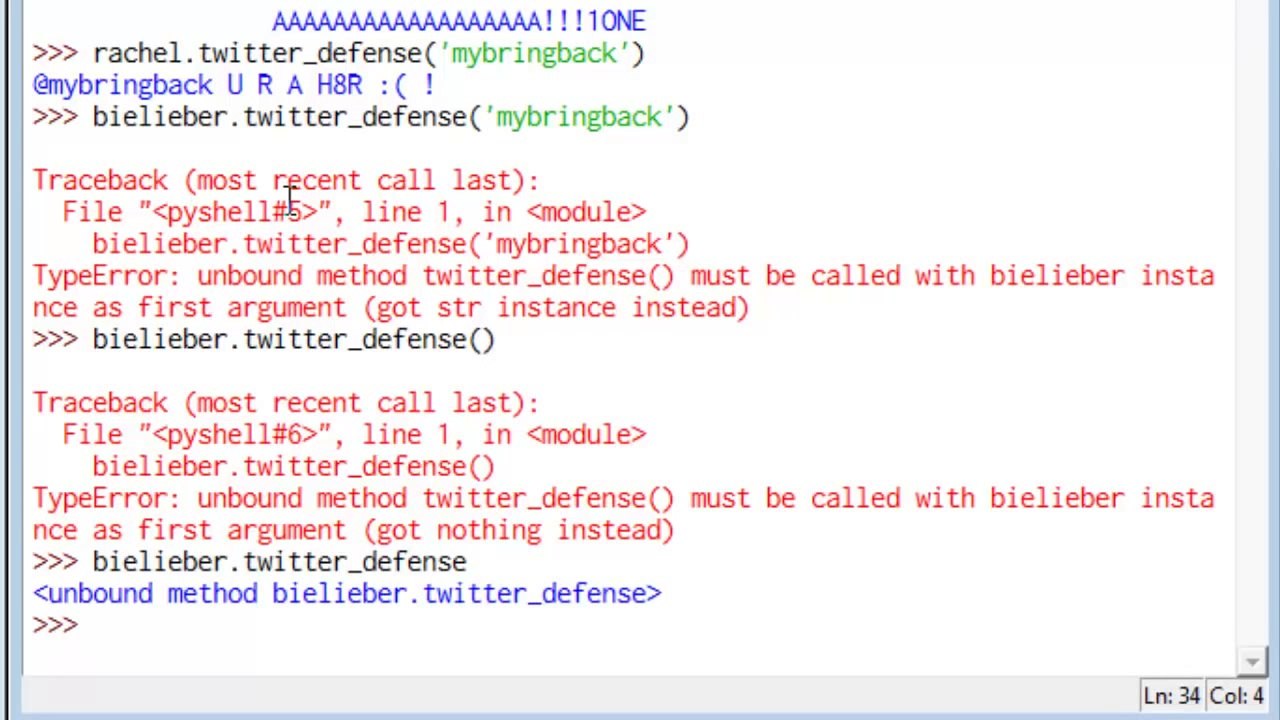This screenshot has height=720, width=1280.
Task: Click the blue <unbound method> output line
Action: point(346,594)
